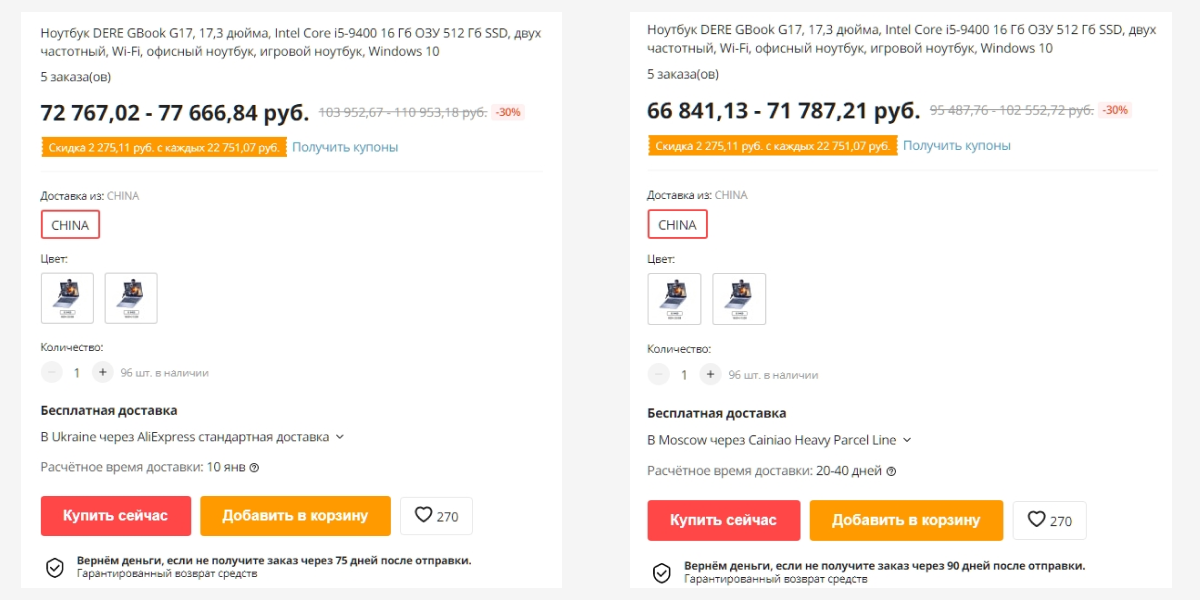The width and height of the screenshot is (1200, 600).
Task: Choose second color thumbnail in right listing
Action: click(739, 299)
